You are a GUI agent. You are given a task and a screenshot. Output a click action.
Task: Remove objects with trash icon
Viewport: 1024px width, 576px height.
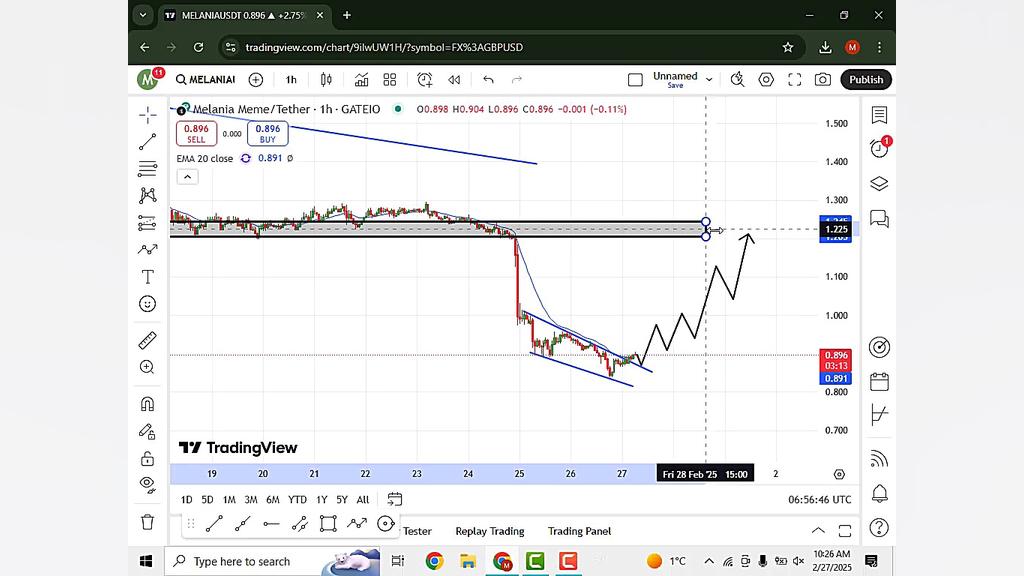tap(148, 522)
